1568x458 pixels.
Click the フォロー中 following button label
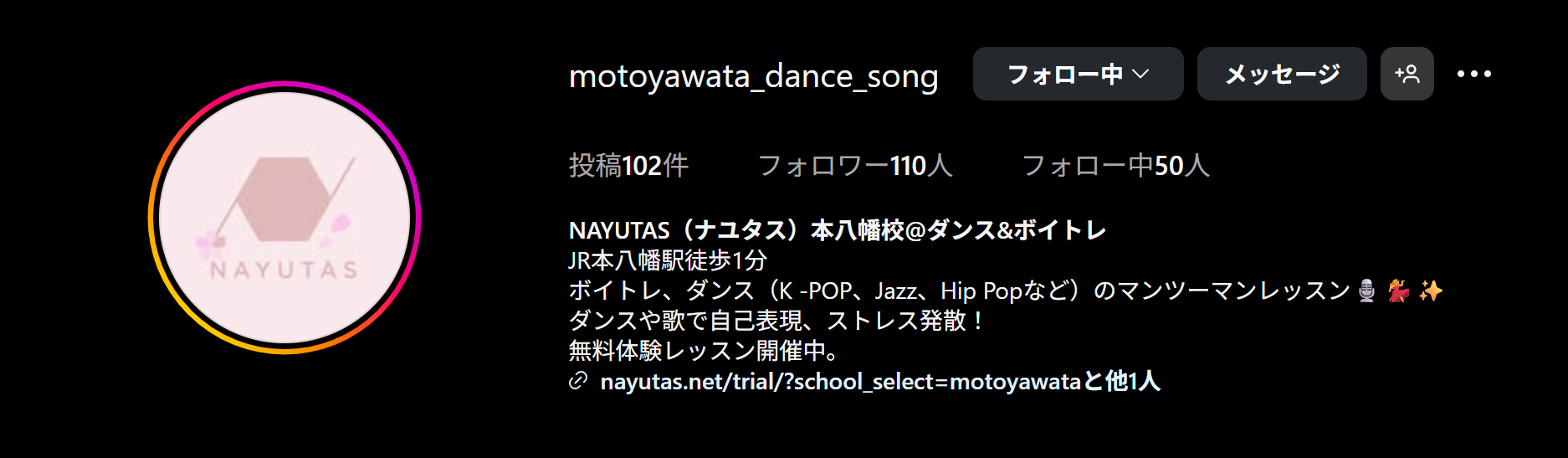[1064, 74]
